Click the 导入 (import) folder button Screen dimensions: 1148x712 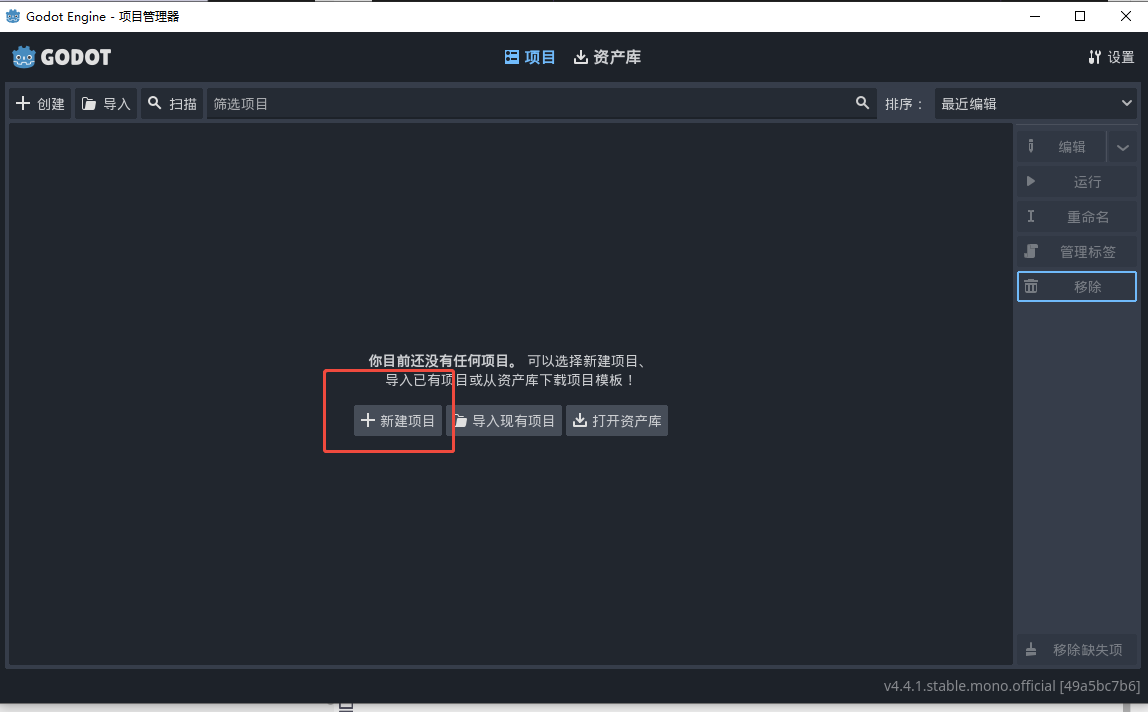pos(106,103)
